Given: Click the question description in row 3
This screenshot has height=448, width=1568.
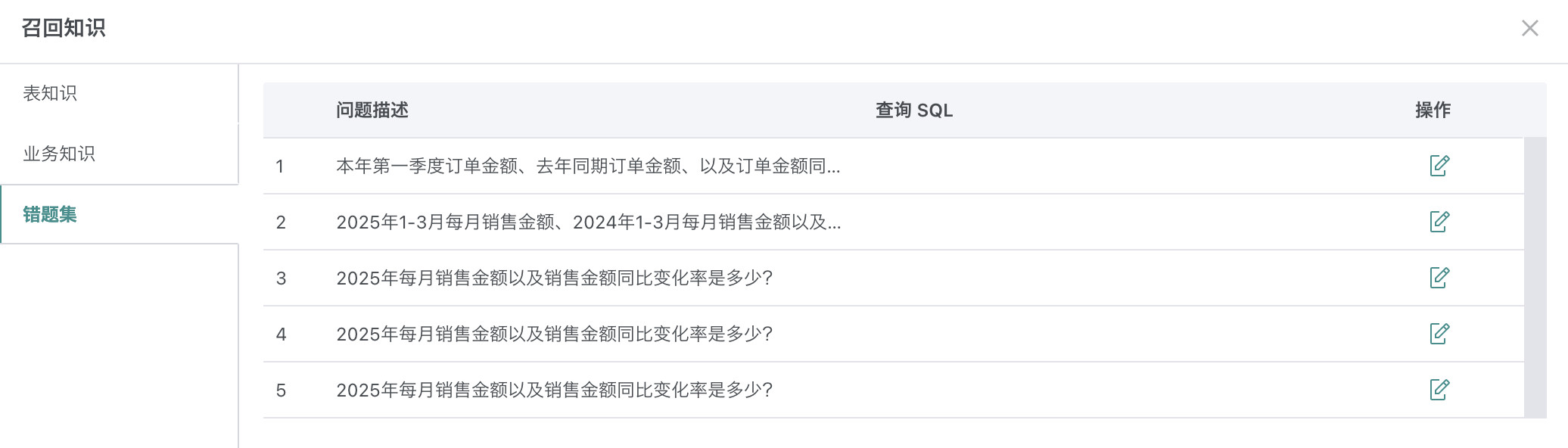Looking at the screenshot, I should (x=554, y=278).
